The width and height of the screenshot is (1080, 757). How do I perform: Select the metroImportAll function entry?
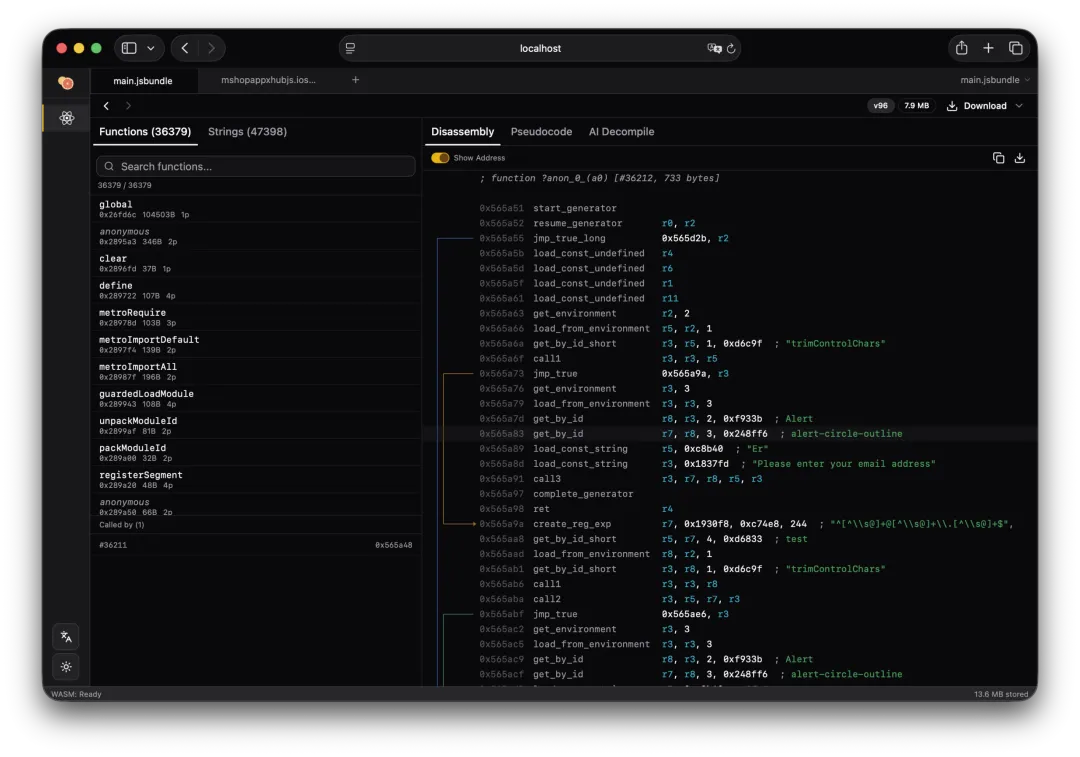pyautogui.click(x=256, y=371)
